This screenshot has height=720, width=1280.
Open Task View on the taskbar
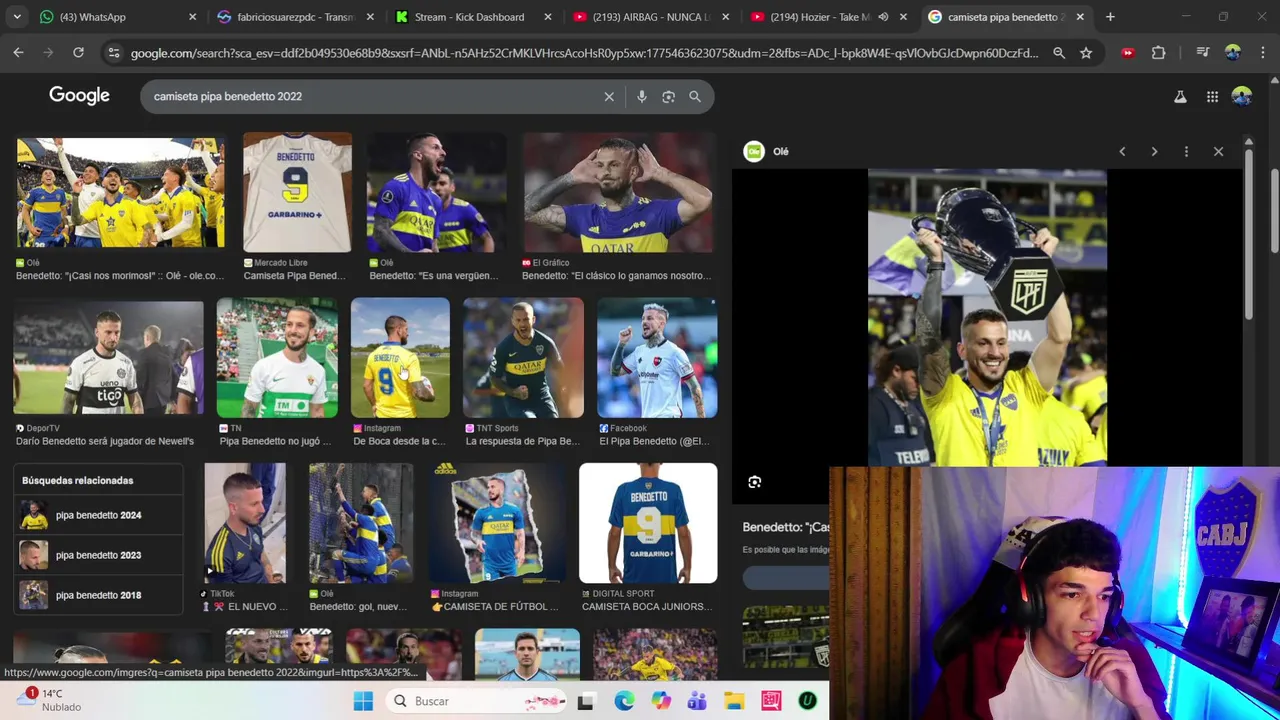point(586,701)
